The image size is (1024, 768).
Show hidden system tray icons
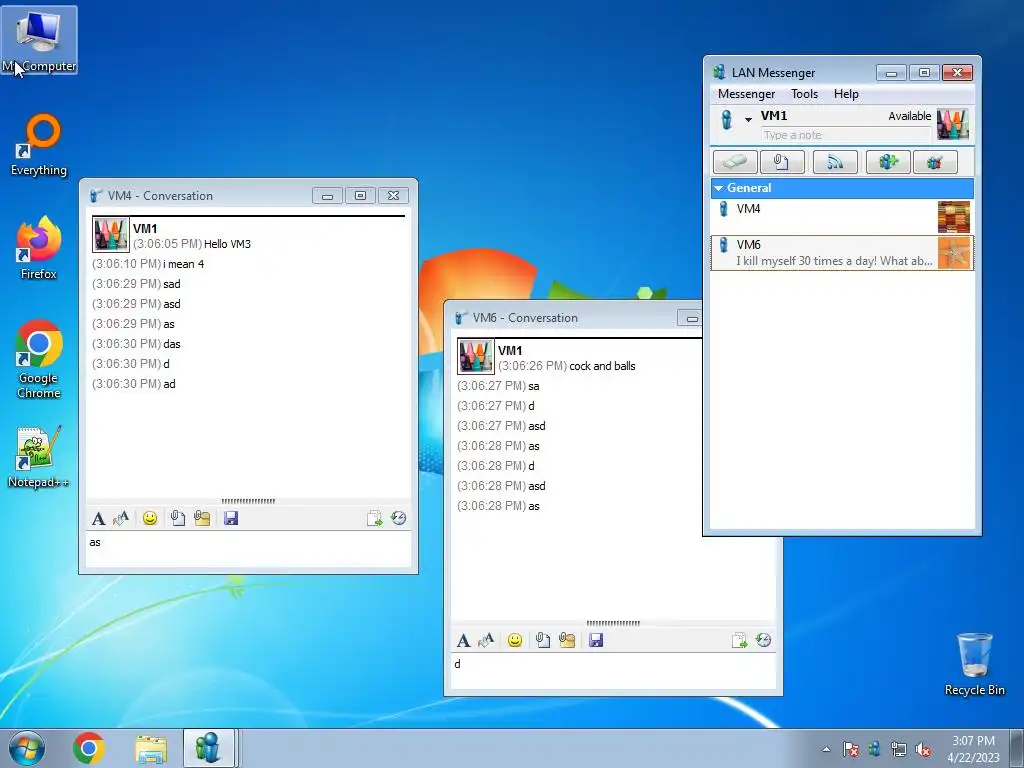pos(826,750)
